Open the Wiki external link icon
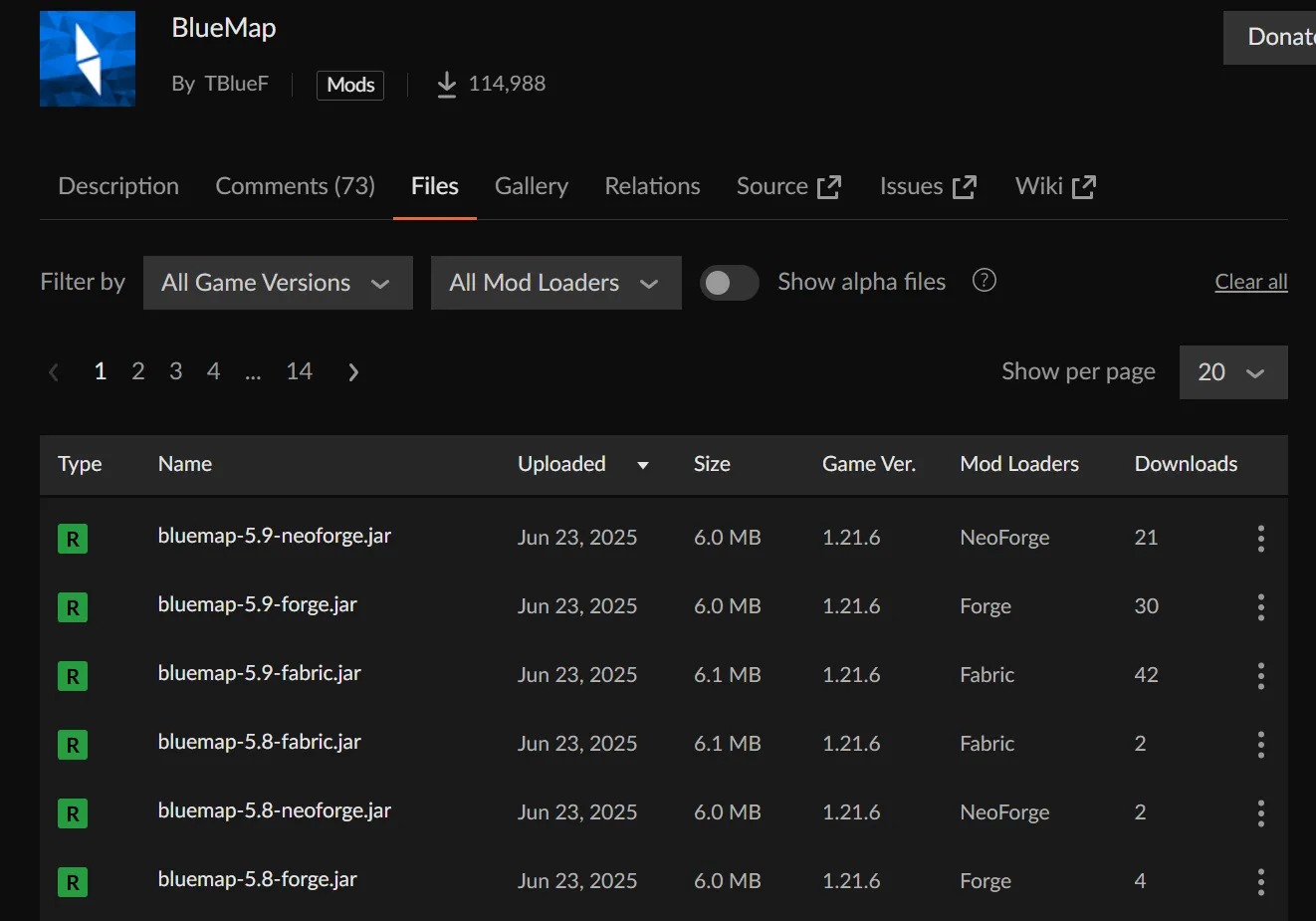The height and width of the screenshot is (921, 1316). 1084,187
